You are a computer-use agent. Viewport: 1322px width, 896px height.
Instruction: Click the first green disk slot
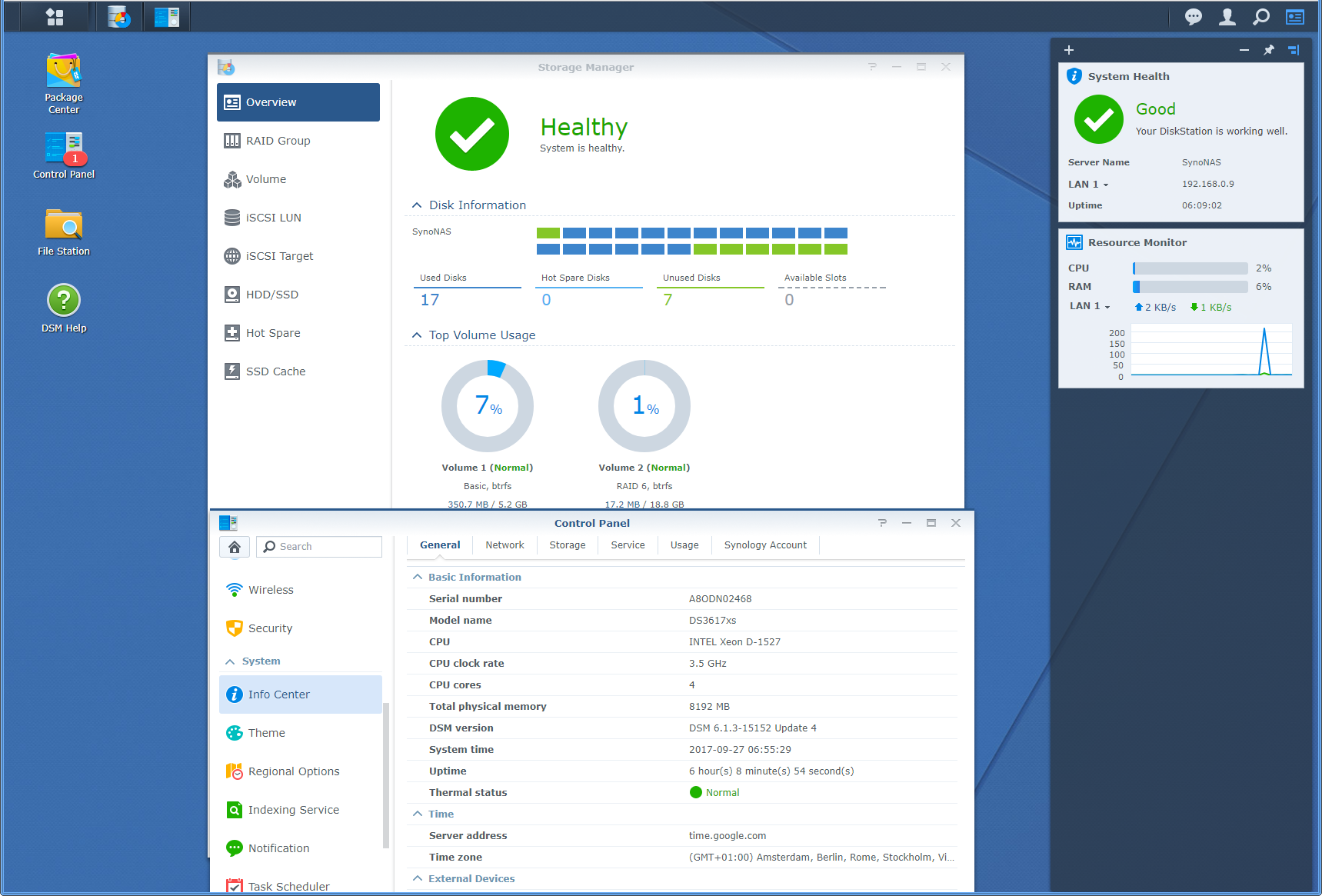[548, 233]
